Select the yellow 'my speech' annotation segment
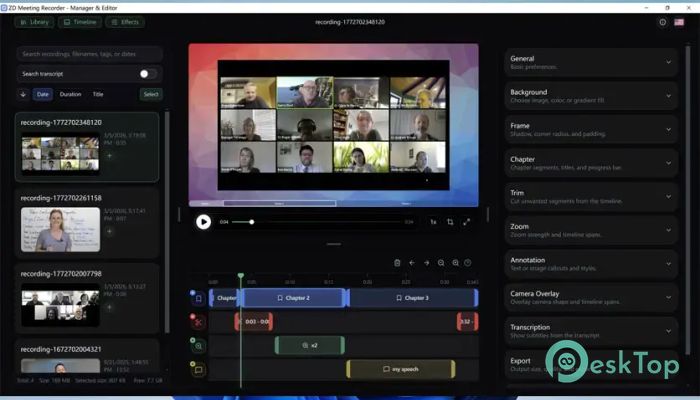The width and height of the screenshot is (700, 400). click(x=401, y=369)
